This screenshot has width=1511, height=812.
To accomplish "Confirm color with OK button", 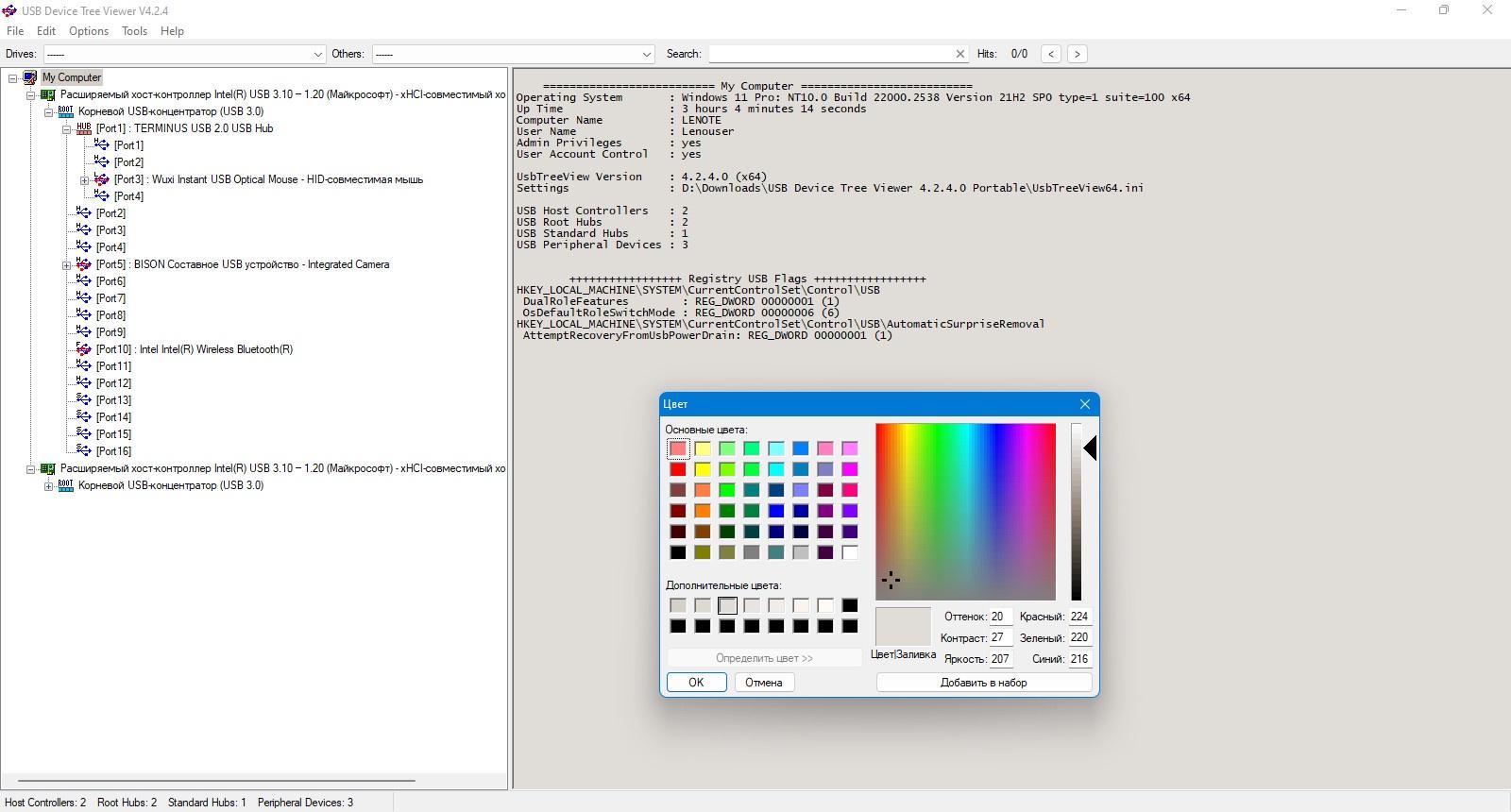I will 696,683.
